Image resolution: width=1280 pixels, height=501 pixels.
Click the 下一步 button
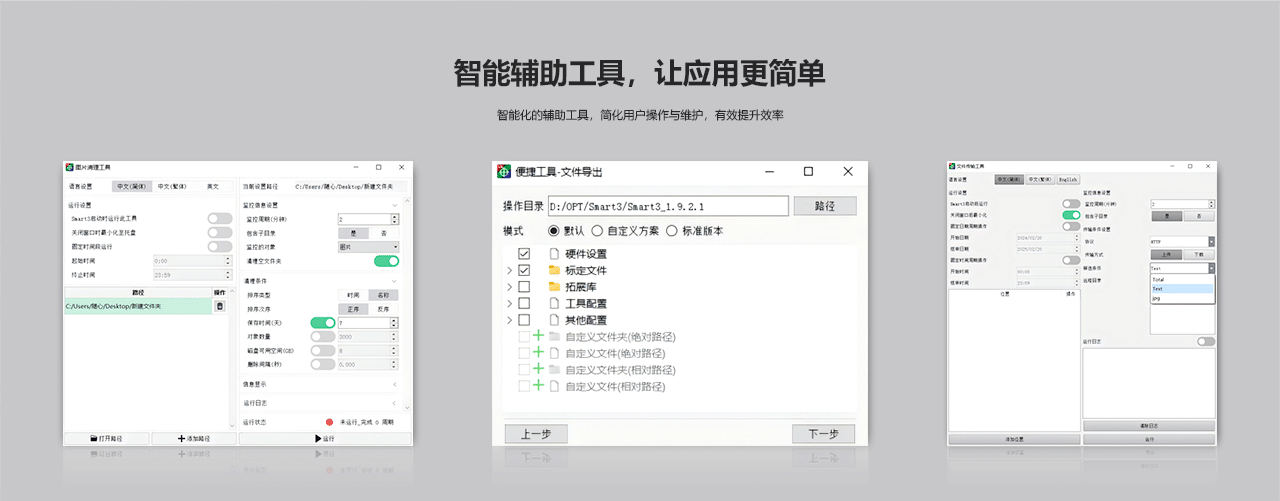point(823,434)
